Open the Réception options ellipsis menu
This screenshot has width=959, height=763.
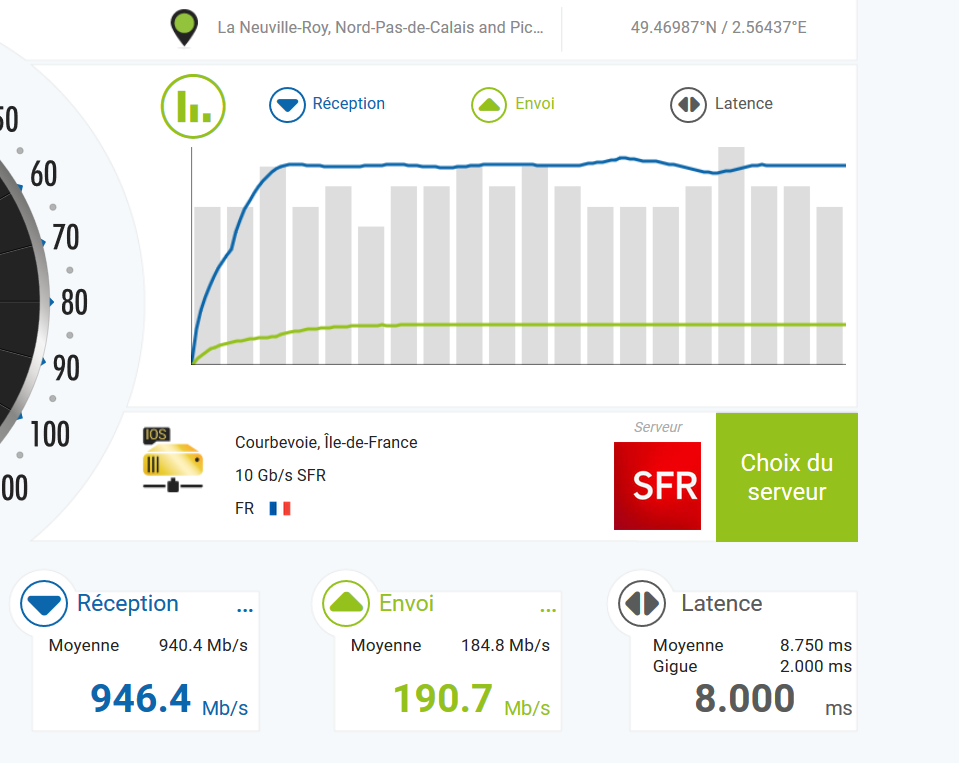tap(245, 609)
